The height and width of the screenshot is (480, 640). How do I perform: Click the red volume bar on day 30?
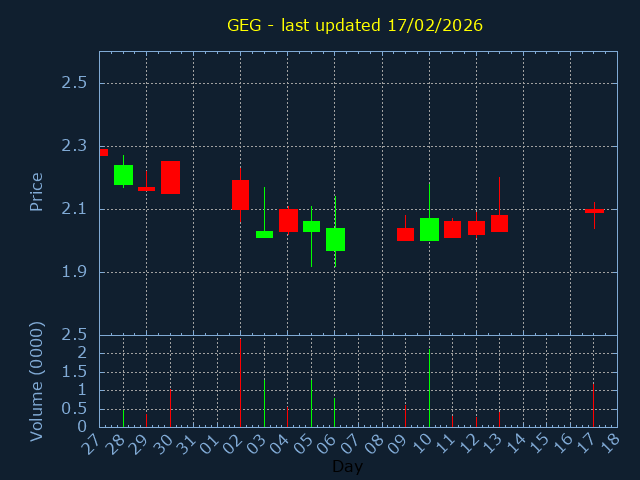point(170,408)
